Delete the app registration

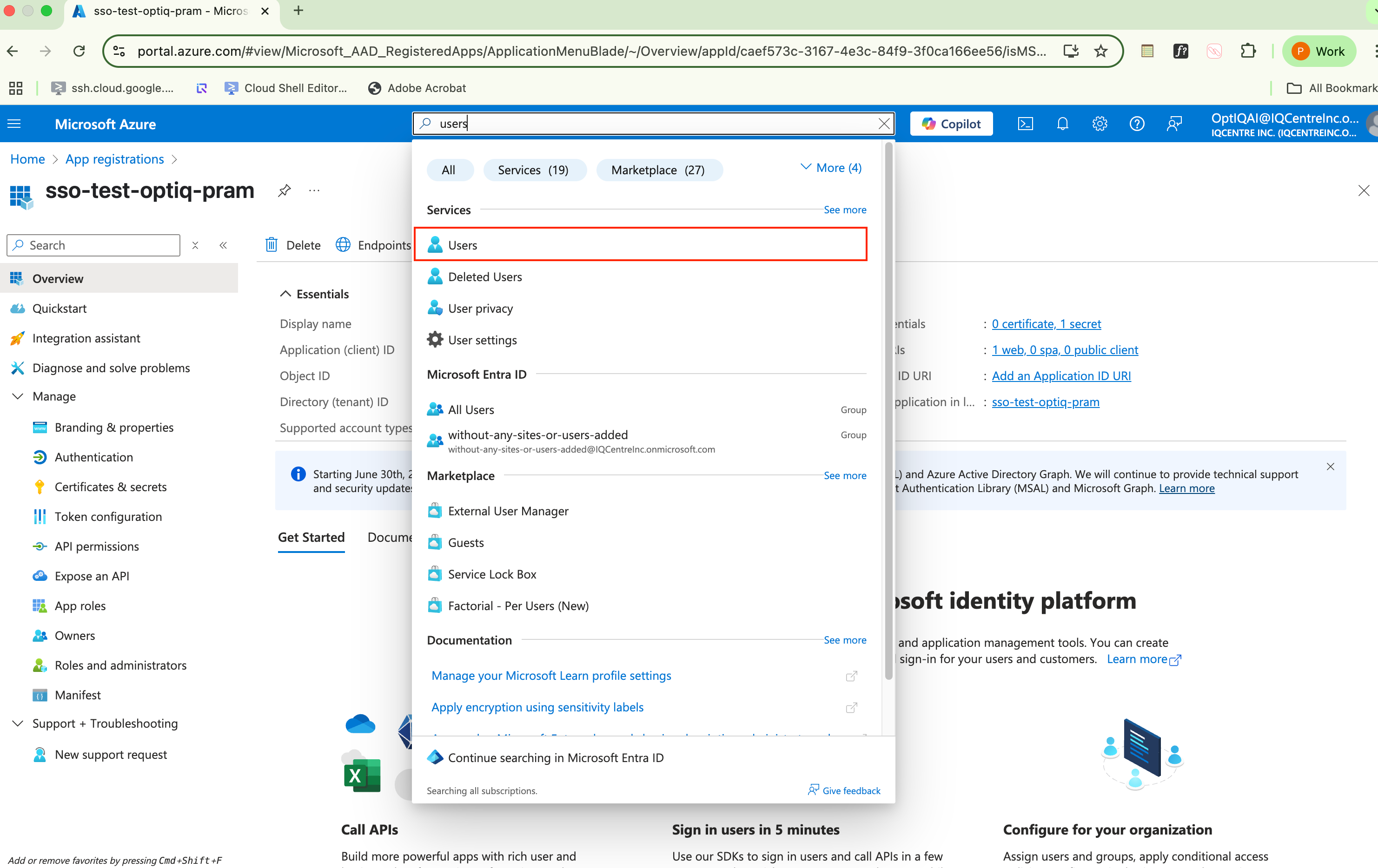tap(293, 245)
